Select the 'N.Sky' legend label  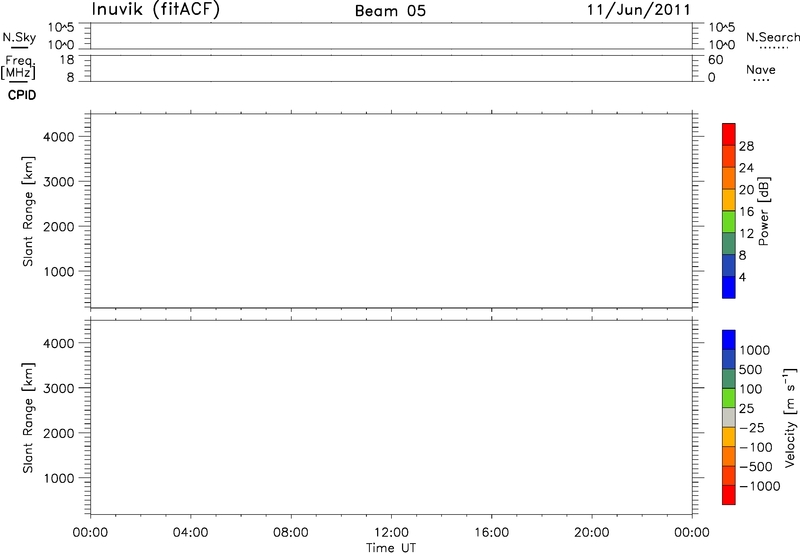tap(19, 37)
